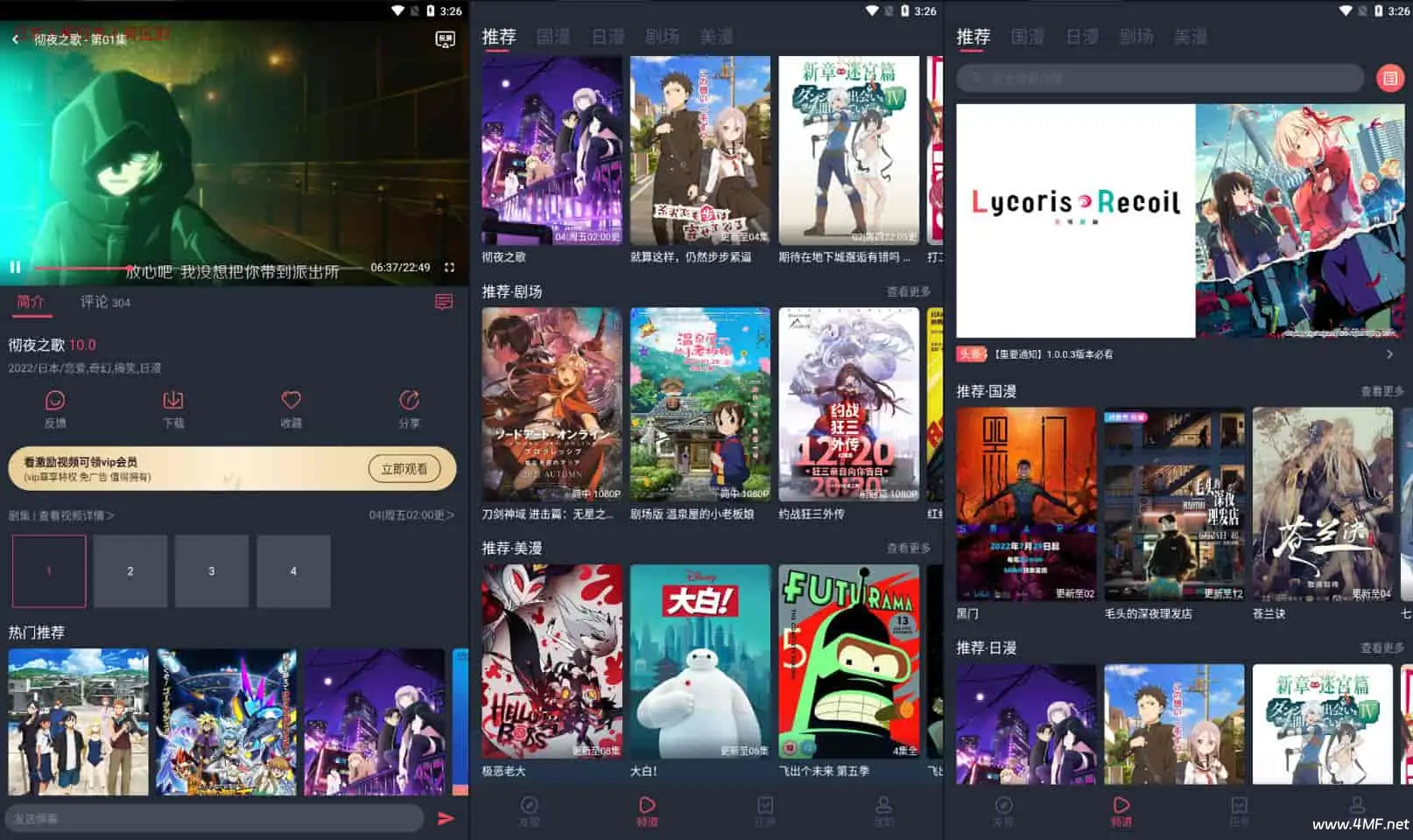Toggle pause on the video player
Viewport: 1413px width, 840px height.
tap(14, 267)
